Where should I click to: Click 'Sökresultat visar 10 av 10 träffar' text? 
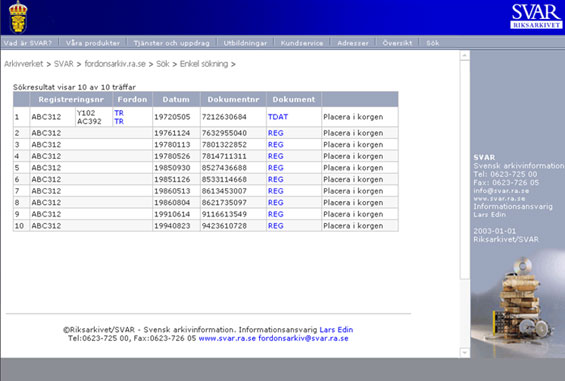(74, 87)
